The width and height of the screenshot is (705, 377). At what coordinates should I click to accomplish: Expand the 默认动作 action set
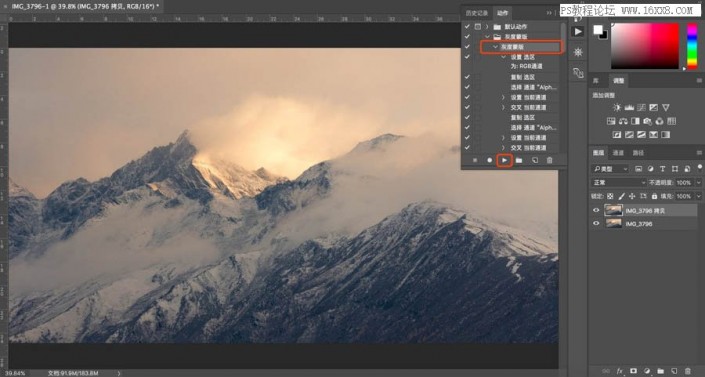point(487,27)
